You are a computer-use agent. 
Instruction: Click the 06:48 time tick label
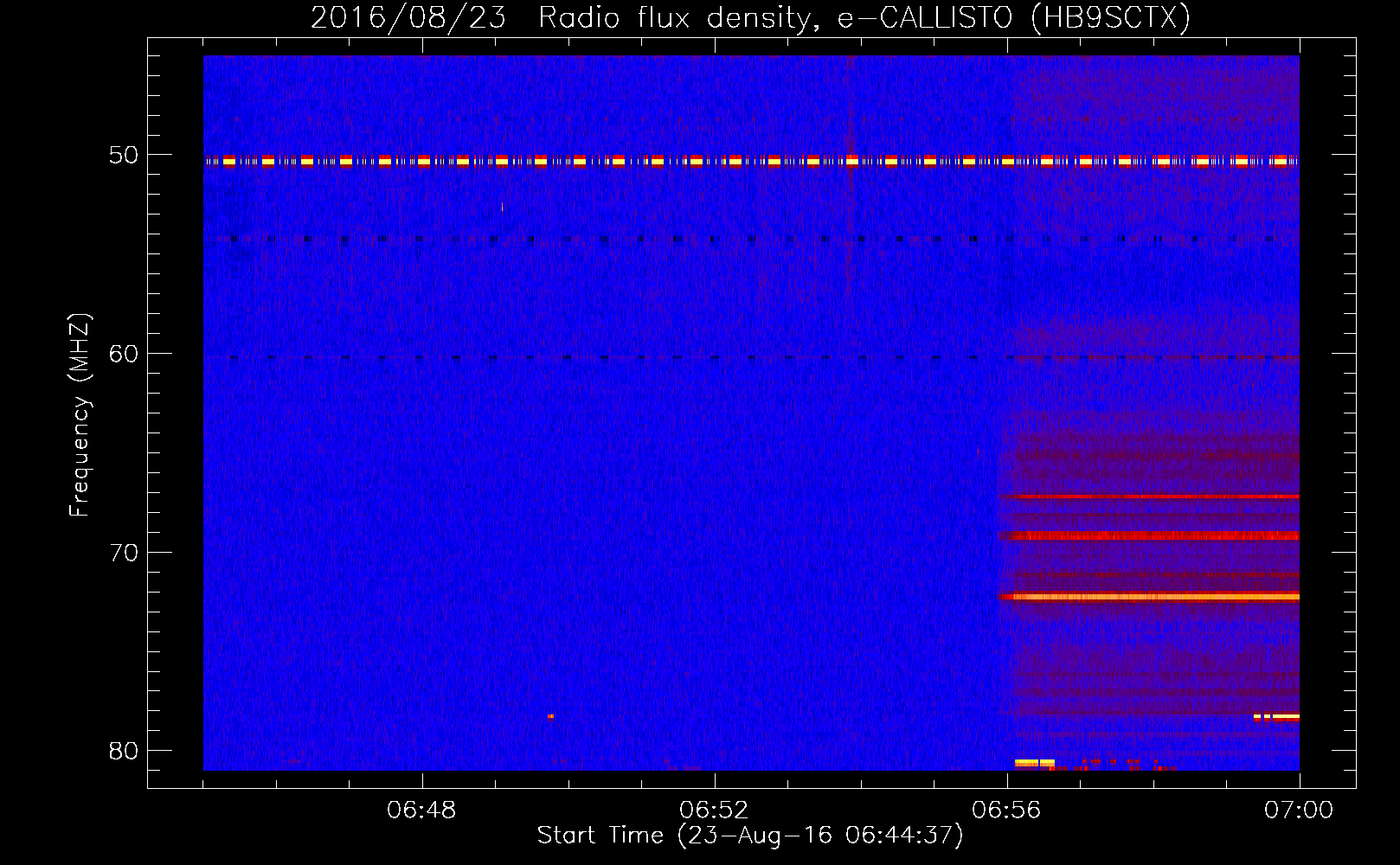click(422, 811)
